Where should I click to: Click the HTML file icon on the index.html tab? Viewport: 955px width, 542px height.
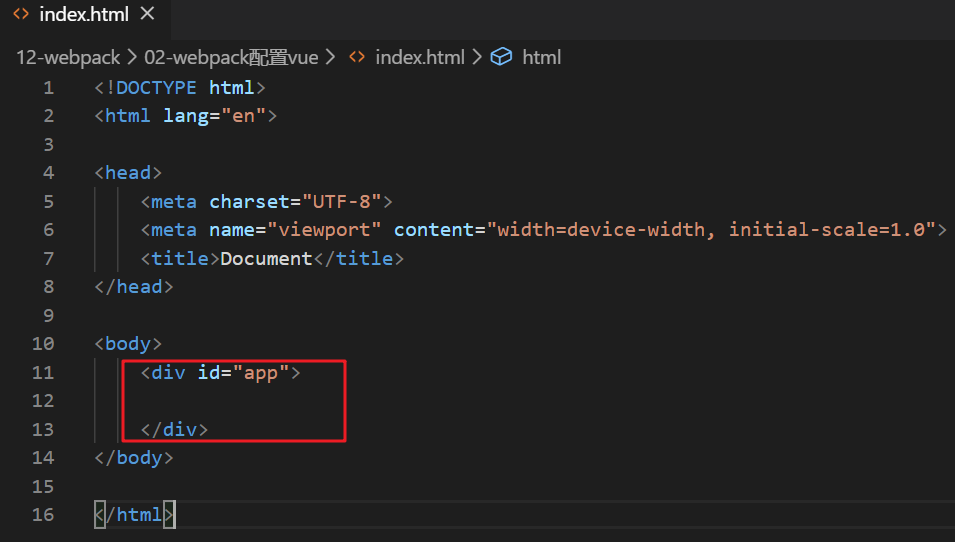click(20, 16)
